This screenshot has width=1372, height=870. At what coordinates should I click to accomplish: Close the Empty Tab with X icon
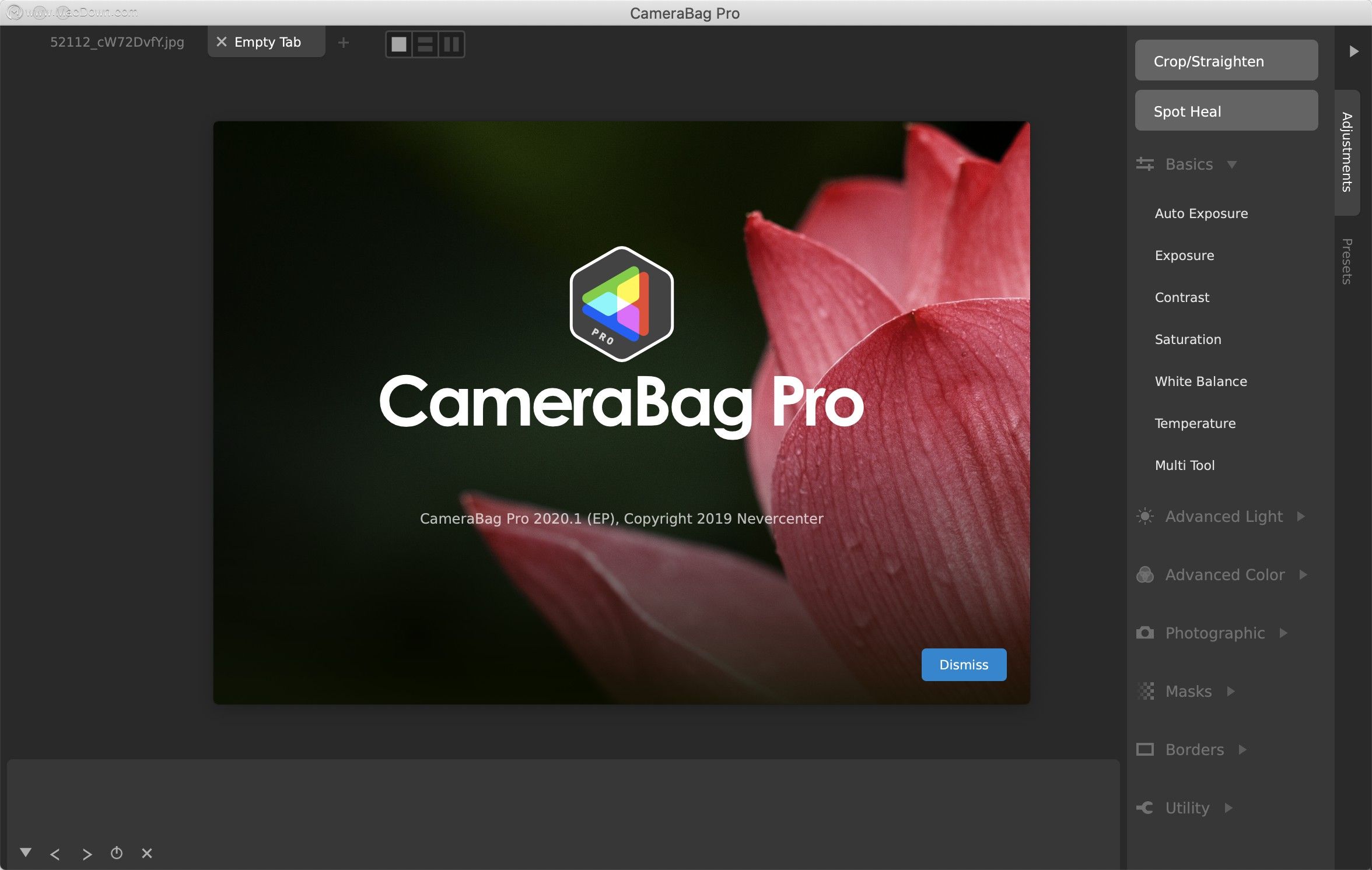pyautogui.click(x=221, y=42)
